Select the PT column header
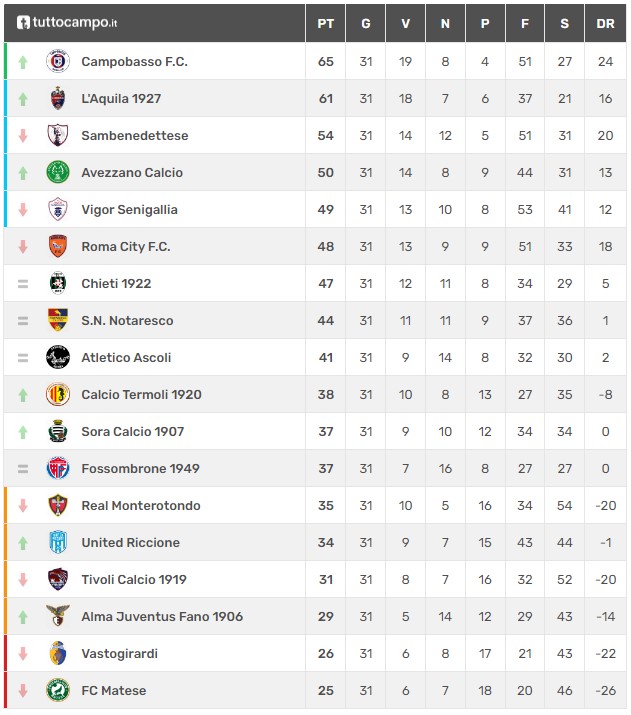Image resolution: width=631 pixels, height=715 pixels. click(326, 23)
